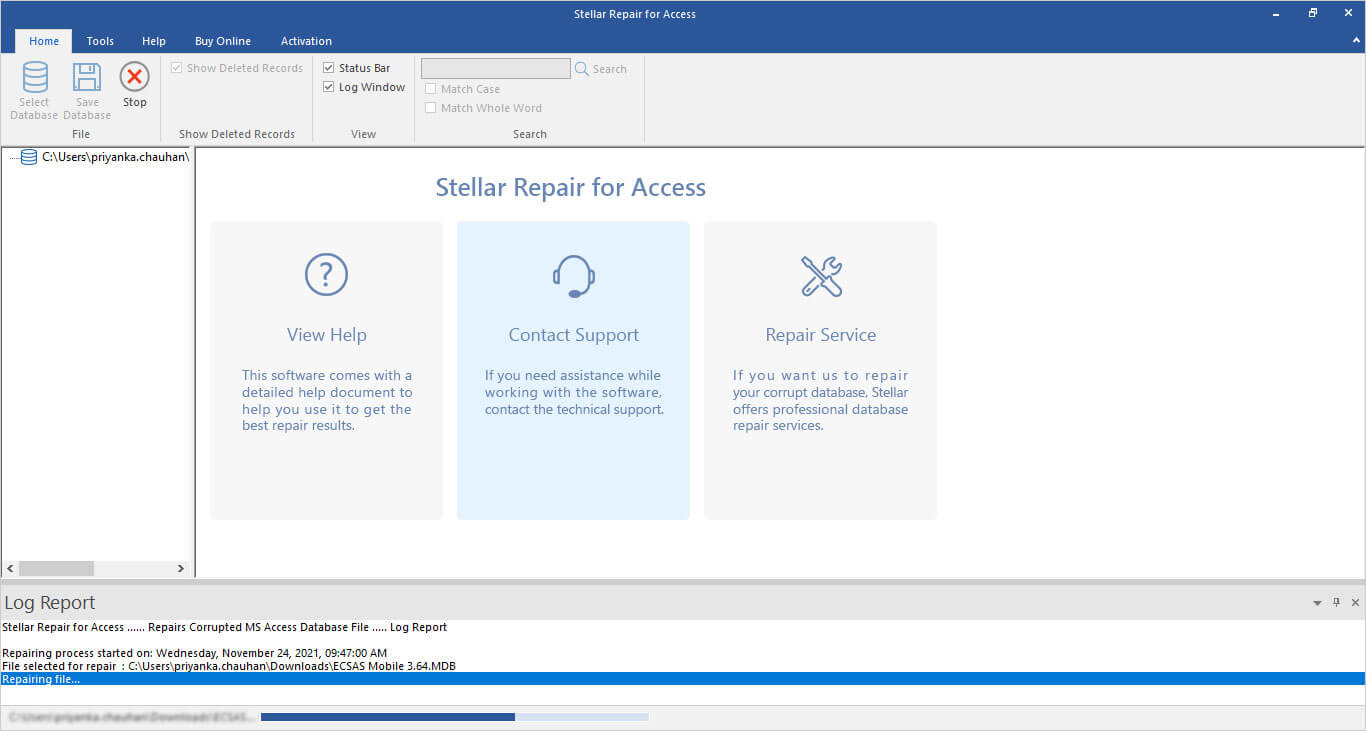Open the Tools menu

coord(99,41)
